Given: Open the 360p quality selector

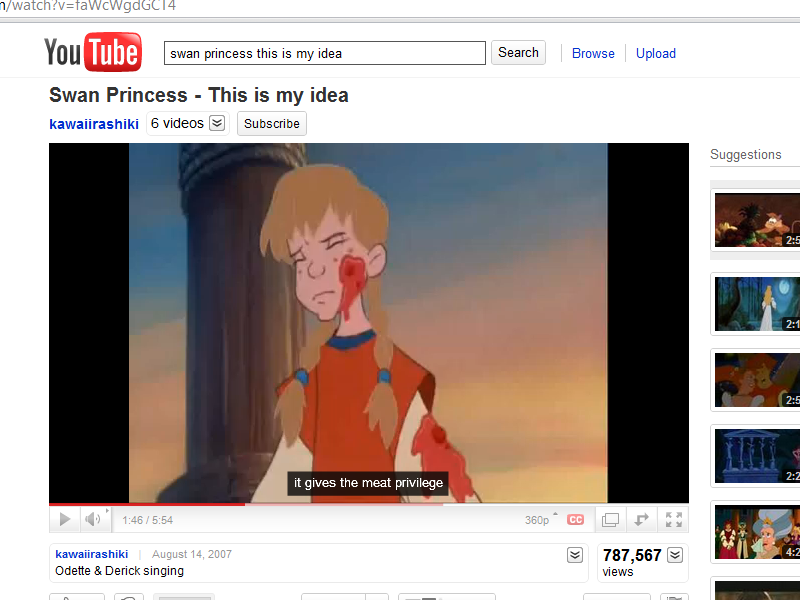Looking at the screenshot, I should [541, 519].
